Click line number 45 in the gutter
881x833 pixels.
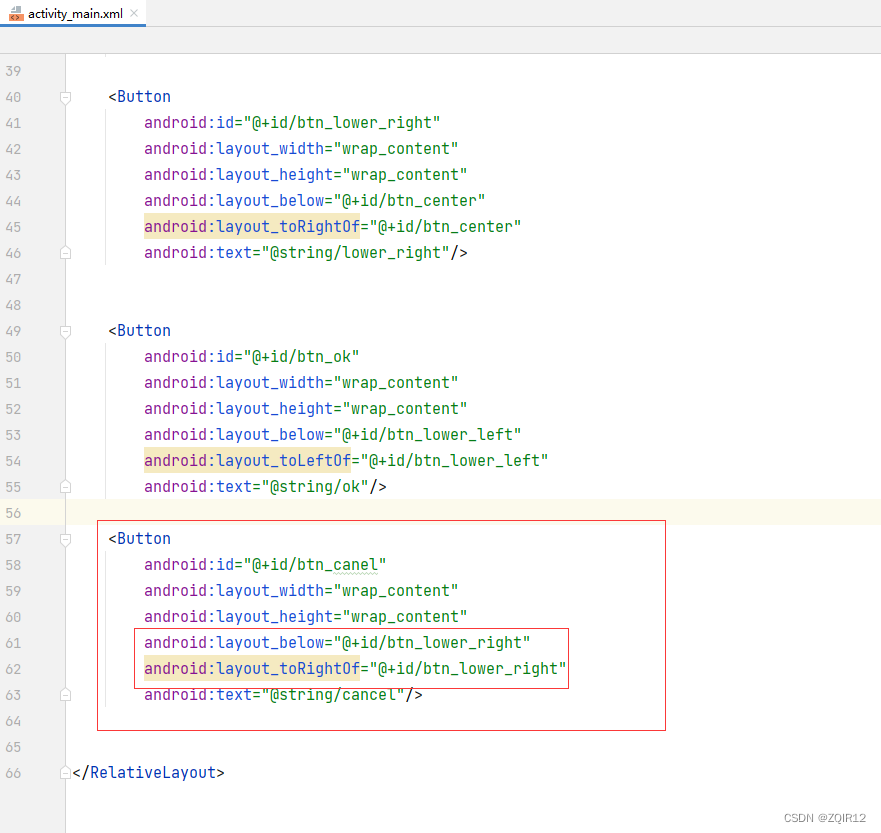tap(13, 226)
